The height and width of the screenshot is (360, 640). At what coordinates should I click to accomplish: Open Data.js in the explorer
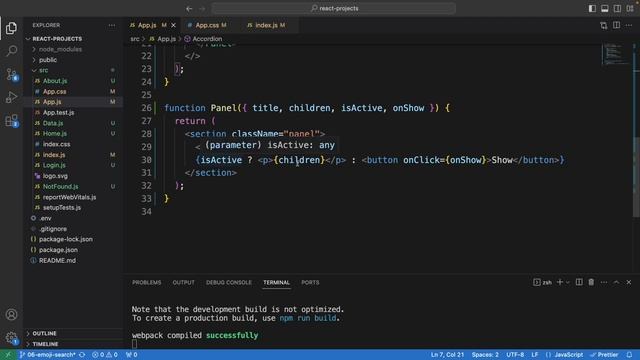click(x=53, y=123)
